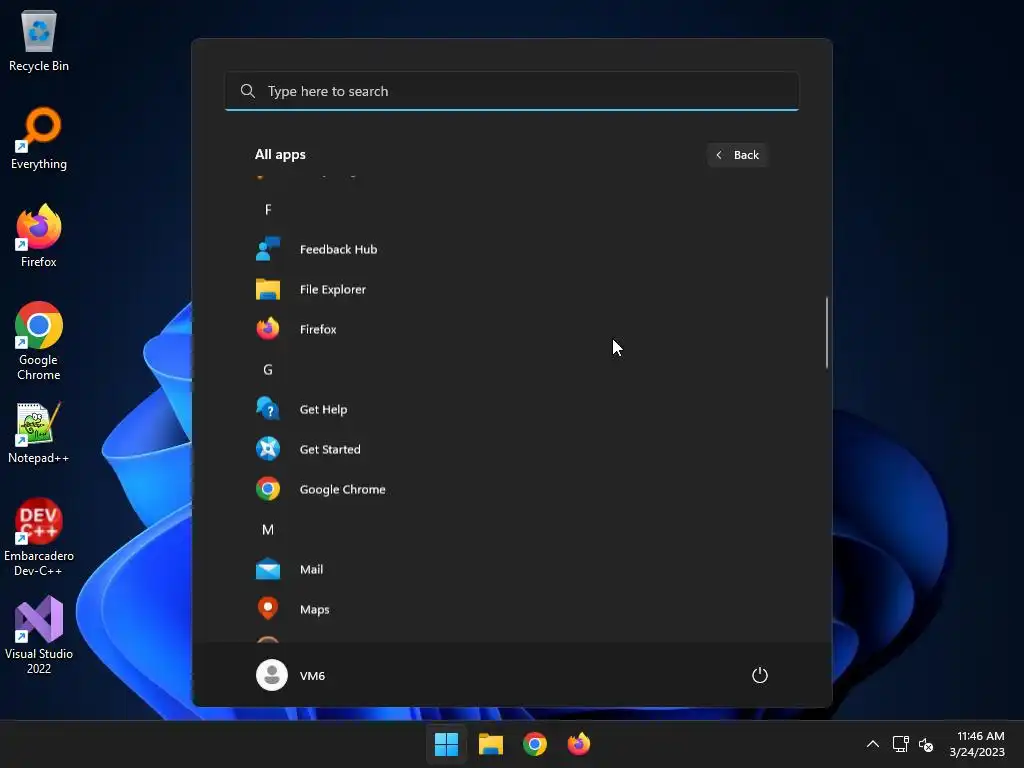Open the VM6 user account menu
Image resolution: width=1024 pixels, height=768 pixels.
[291, 675]
